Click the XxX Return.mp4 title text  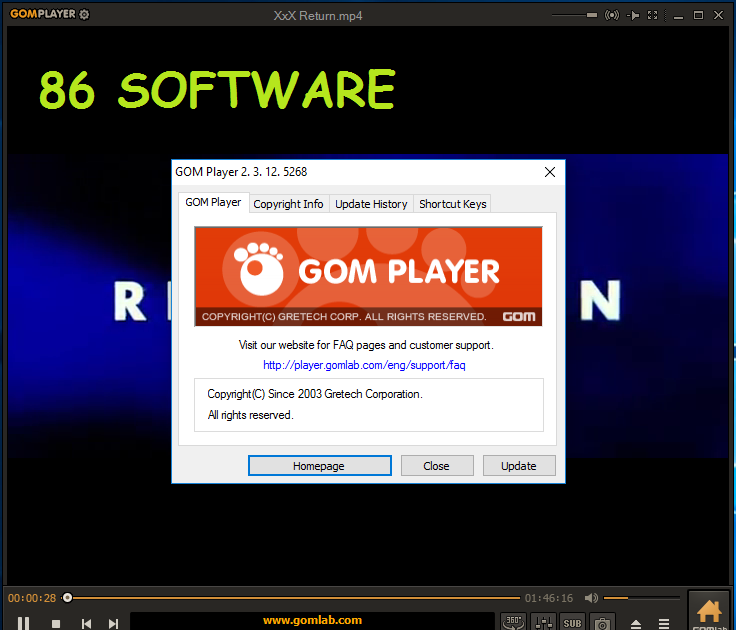tap(318, 16)
